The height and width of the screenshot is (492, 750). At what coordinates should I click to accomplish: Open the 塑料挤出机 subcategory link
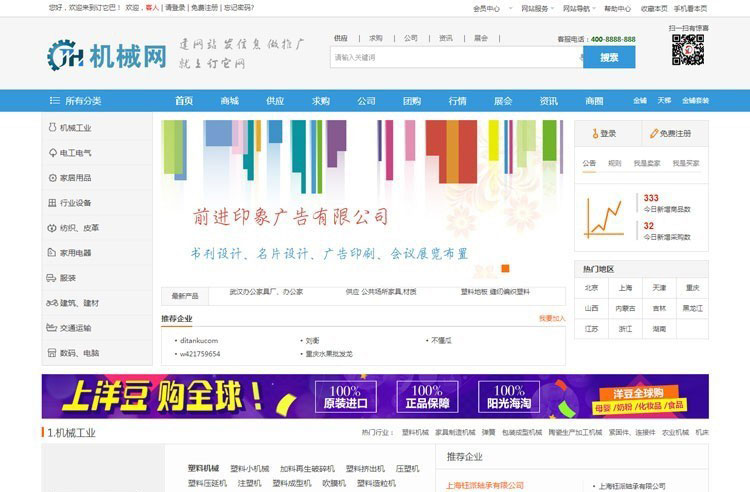click(x=365, y=469)
